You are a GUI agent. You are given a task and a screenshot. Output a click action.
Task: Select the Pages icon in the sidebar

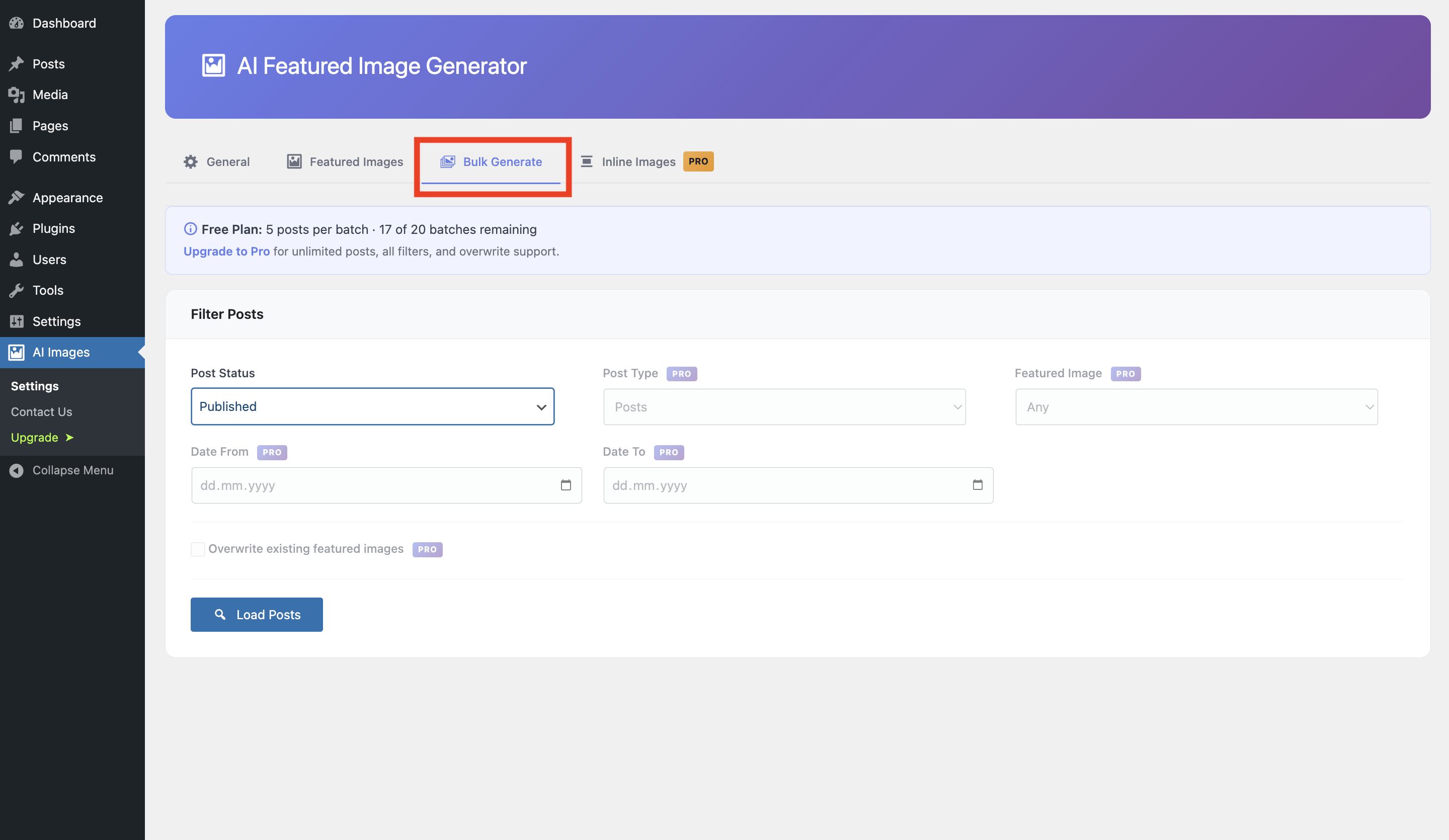pyautogui.click(x=17, y=125)
